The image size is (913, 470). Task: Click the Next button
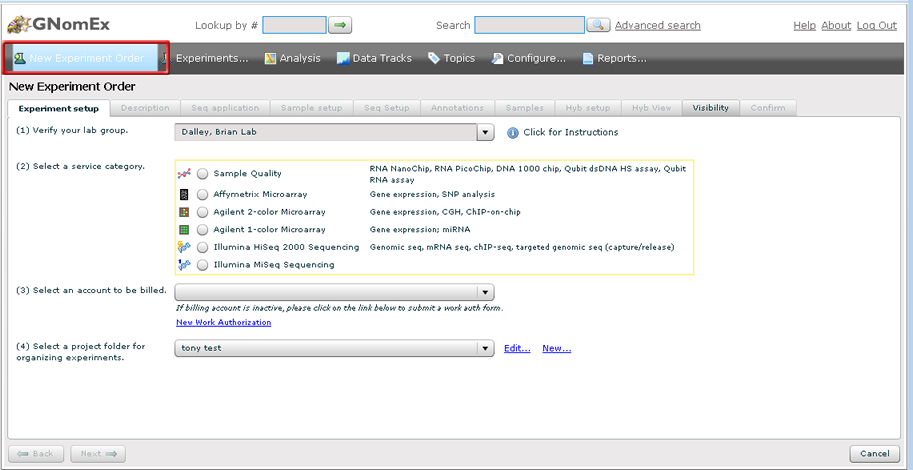coord(98,454)
